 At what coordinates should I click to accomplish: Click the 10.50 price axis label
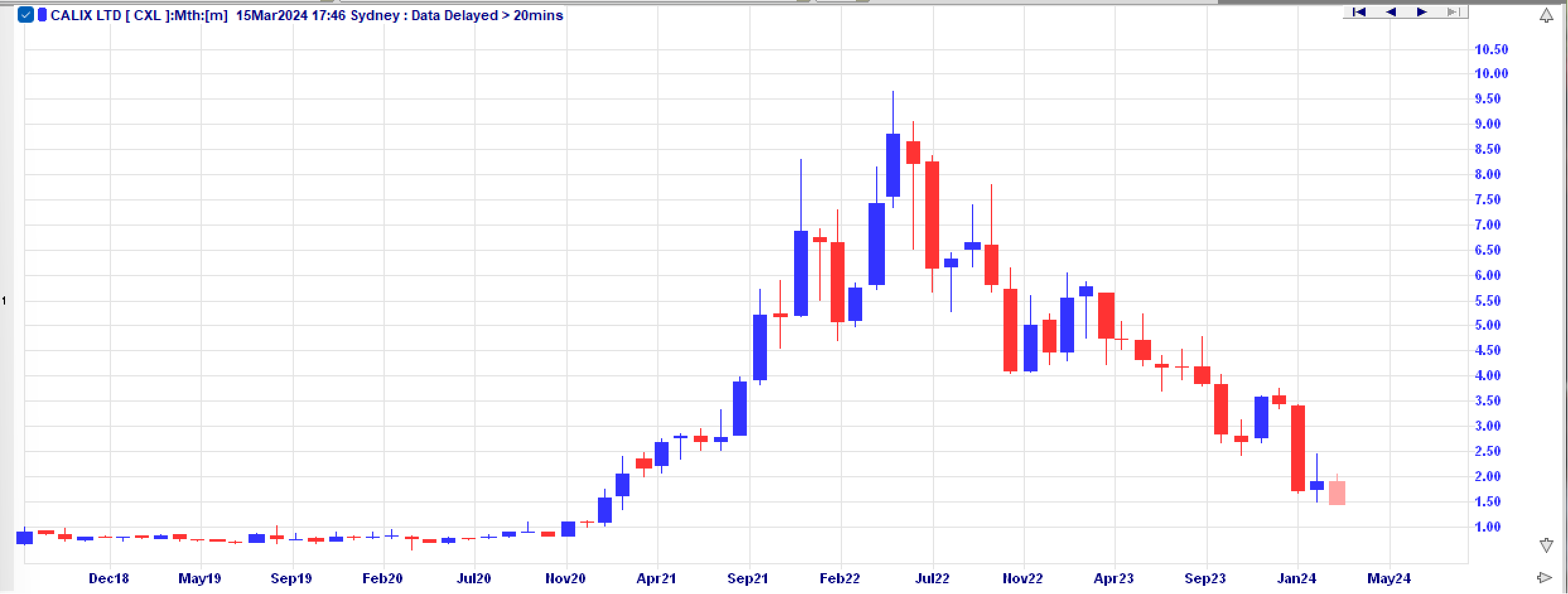click(1491, 49)
